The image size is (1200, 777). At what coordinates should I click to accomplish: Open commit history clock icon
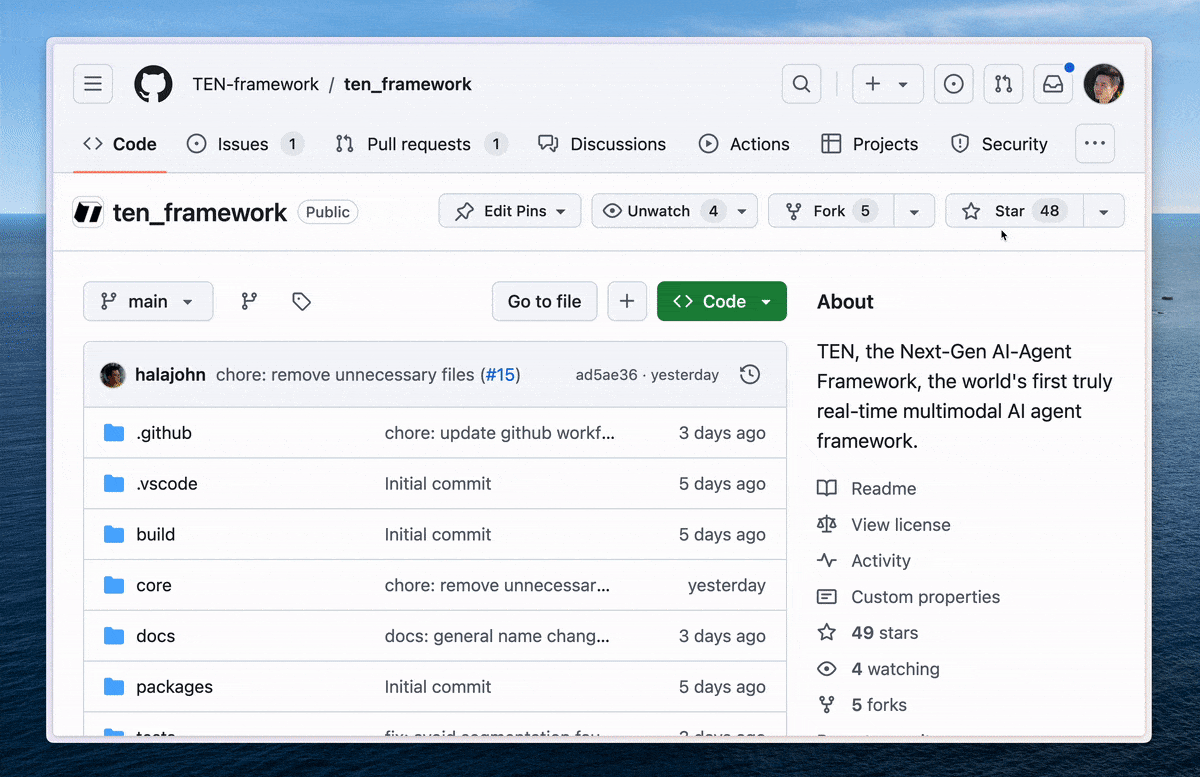750,375
